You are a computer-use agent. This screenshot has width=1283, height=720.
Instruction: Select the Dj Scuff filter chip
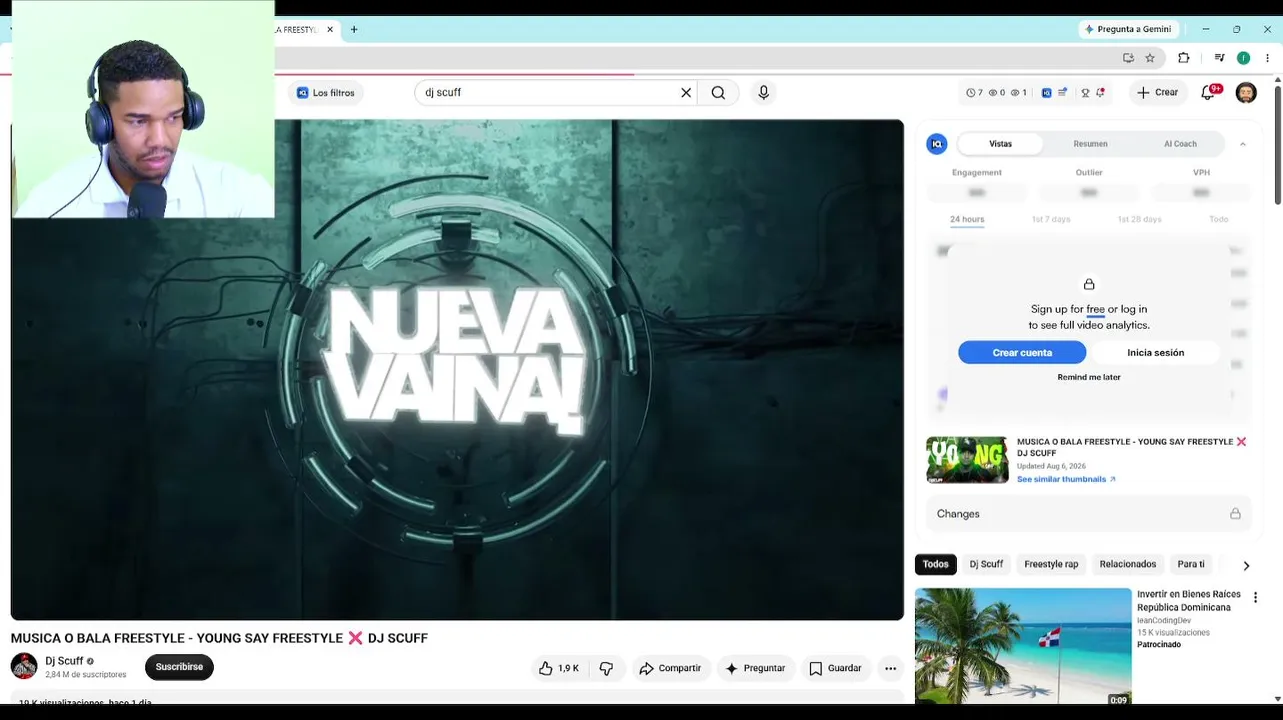(986, 564)
